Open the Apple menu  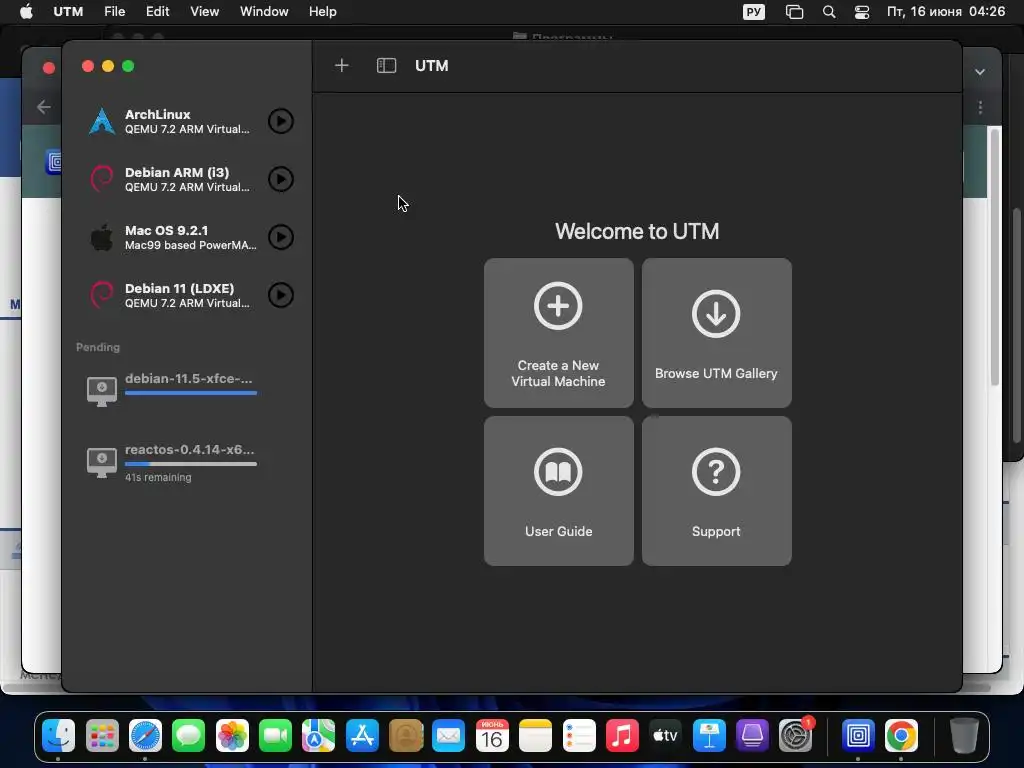tap(26, 12)
